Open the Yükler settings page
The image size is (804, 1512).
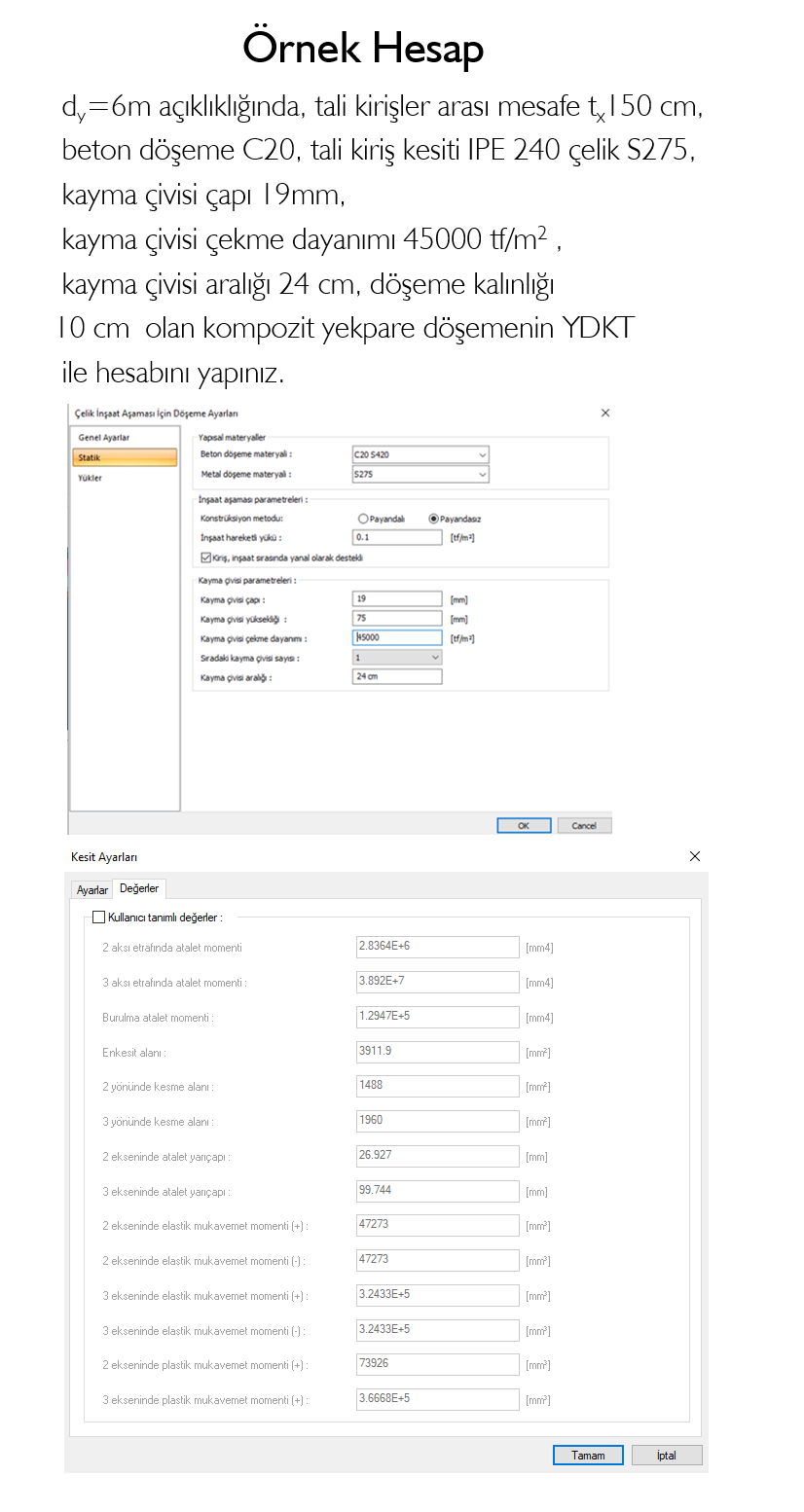[91, 478]
